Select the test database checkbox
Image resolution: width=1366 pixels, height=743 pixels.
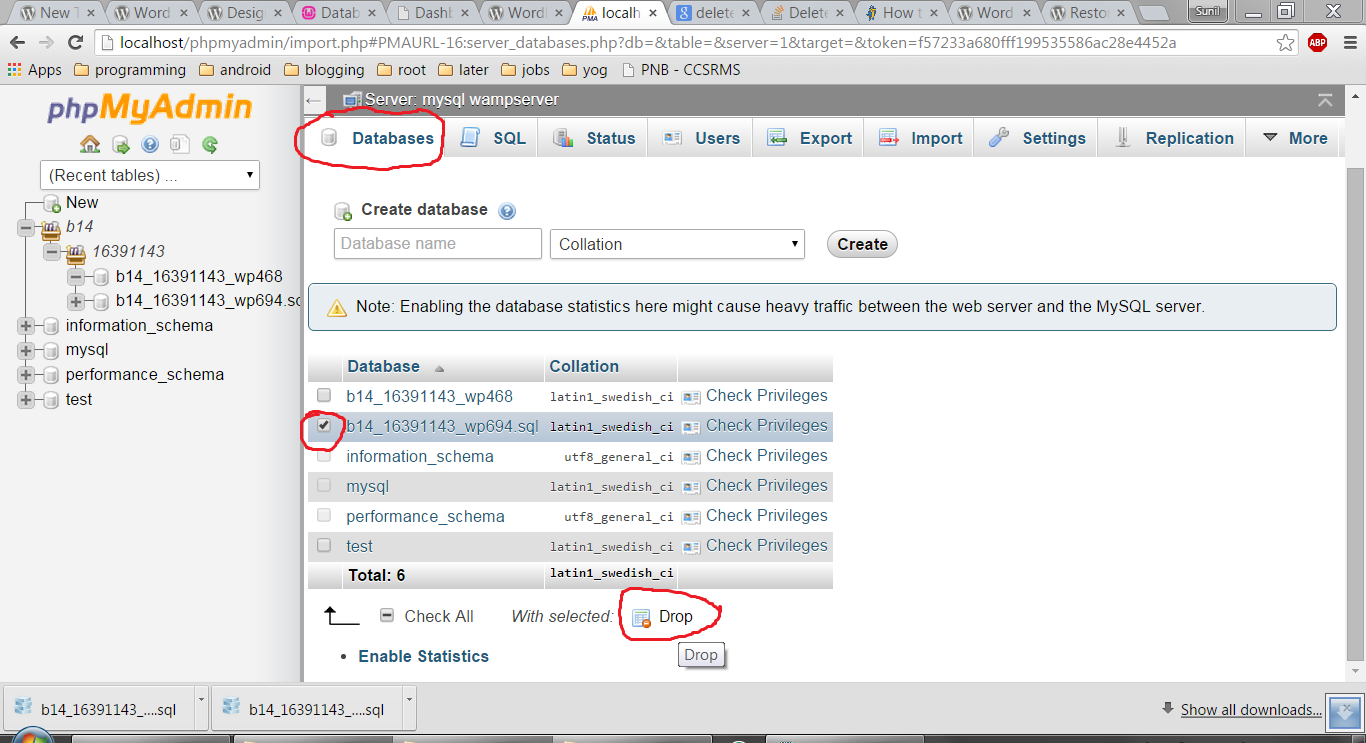click(324, 545)
